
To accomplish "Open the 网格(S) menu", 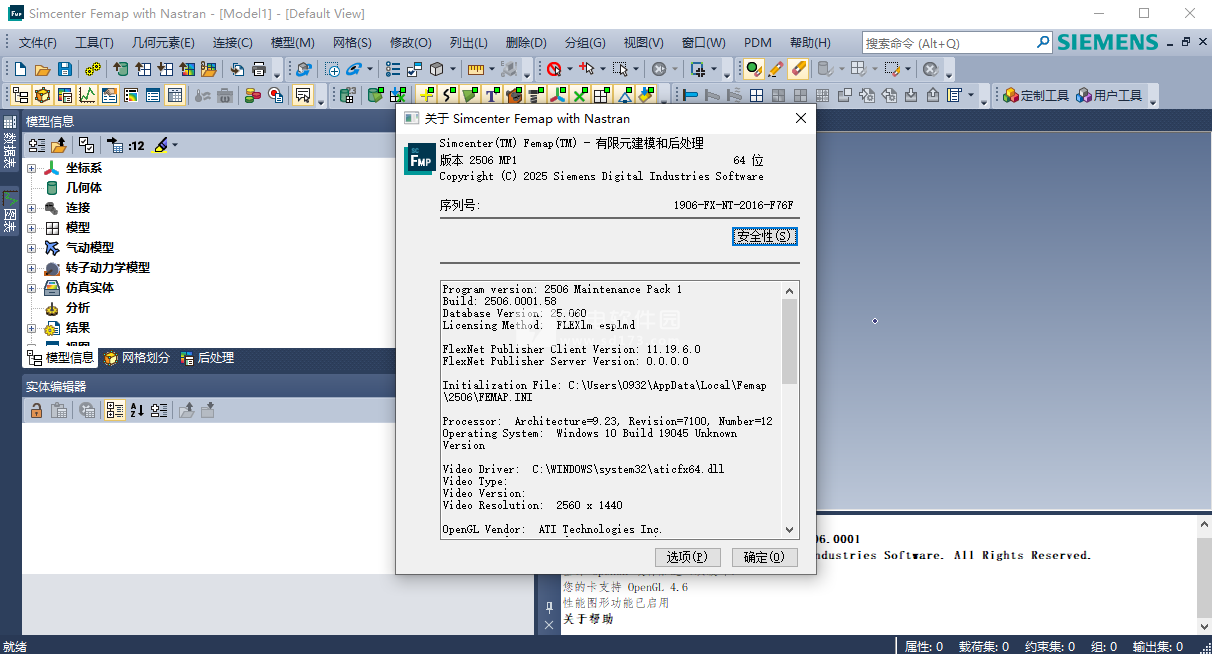I will [352, 43].
